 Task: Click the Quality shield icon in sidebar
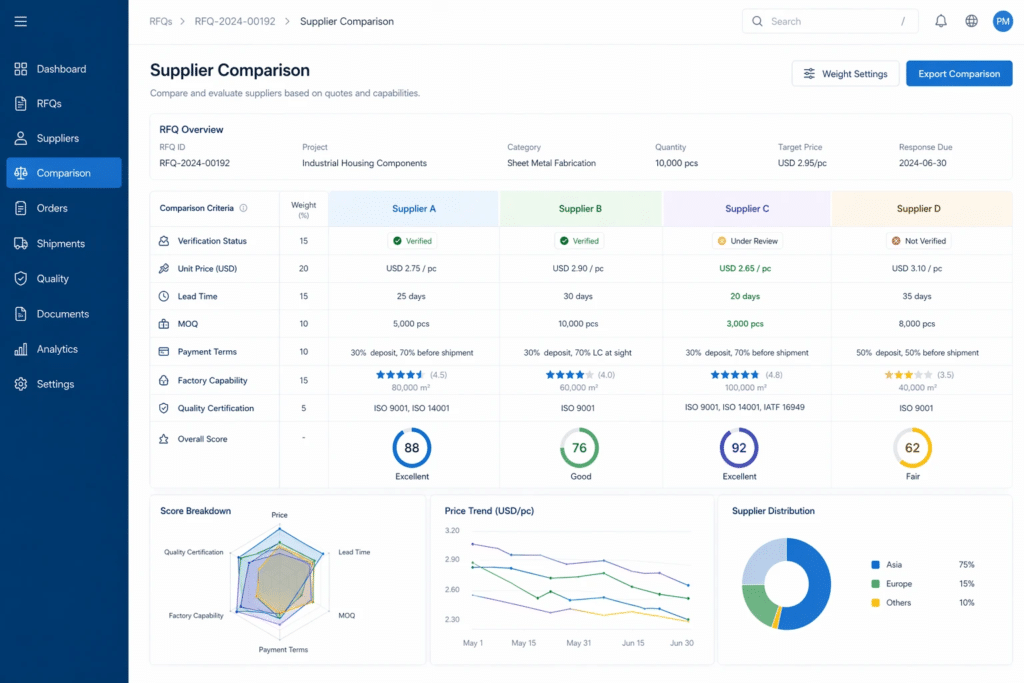pos(21,278)
